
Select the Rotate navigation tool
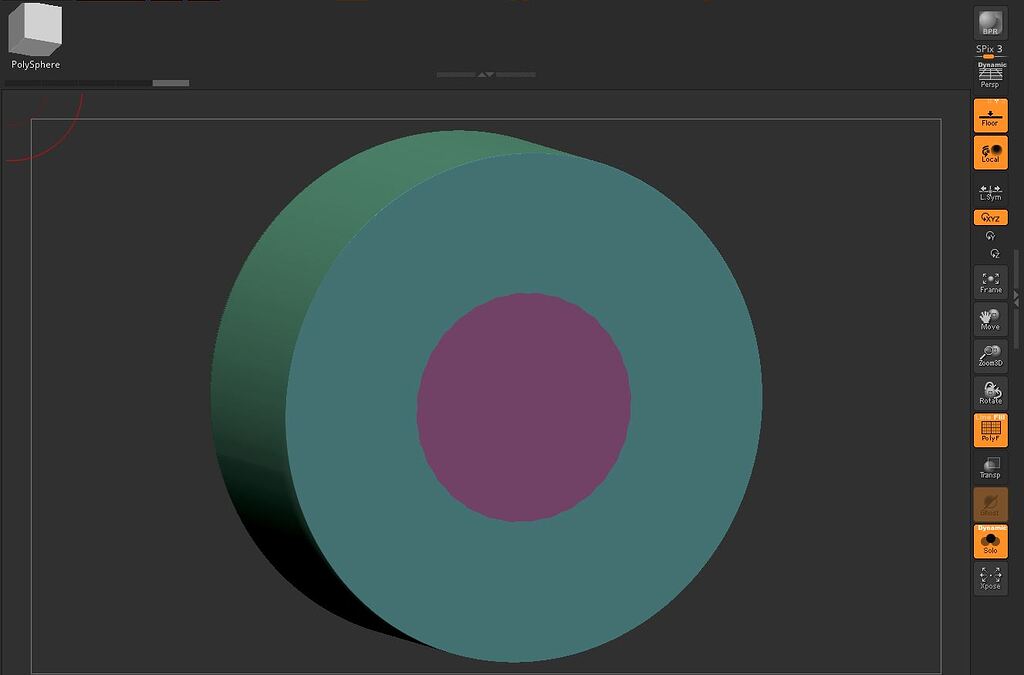pos(990,391)
